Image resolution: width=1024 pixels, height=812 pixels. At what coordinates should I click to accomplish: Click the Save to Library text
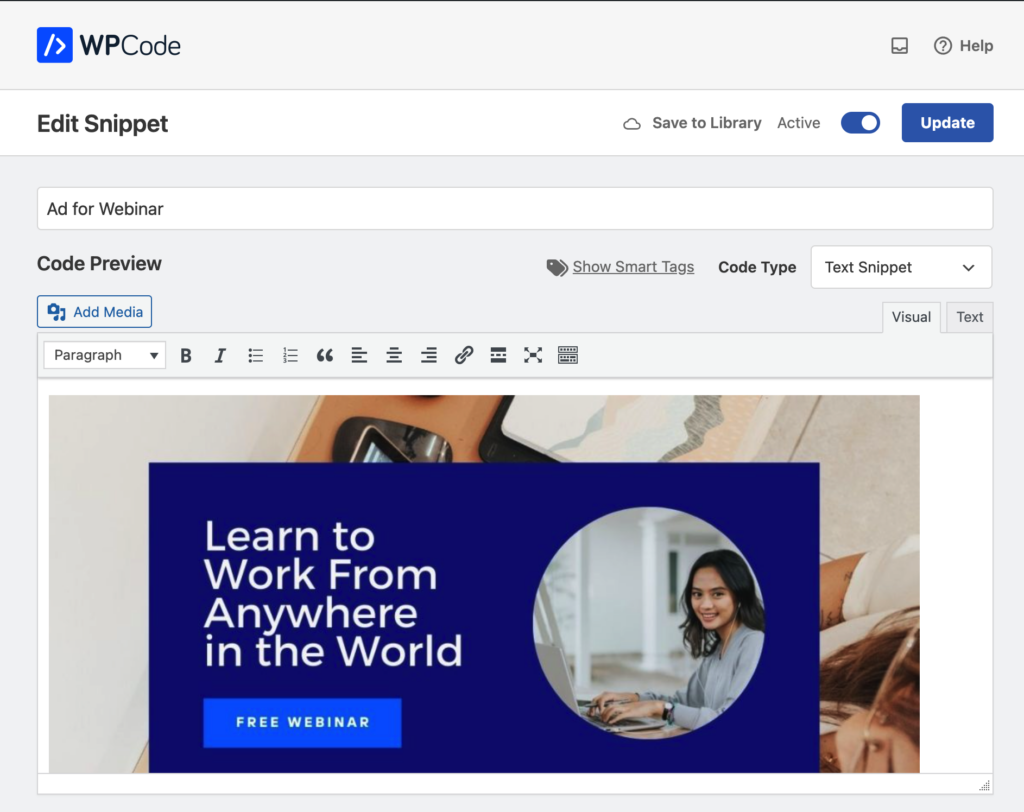[707, 123]
